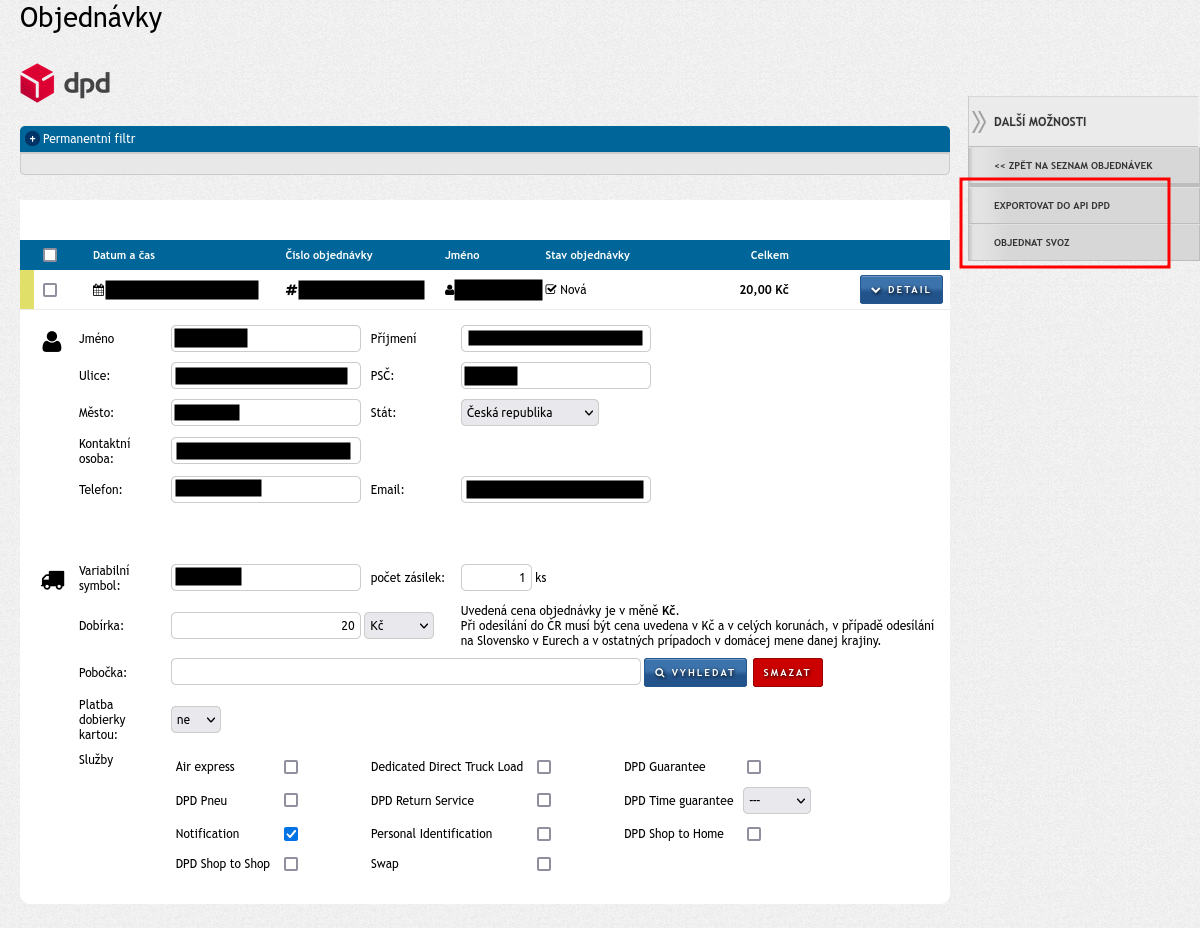The width and height of the screenshot is (1200, 928).
Task: Open the Stát country dropdown
Action: point(529,412)
